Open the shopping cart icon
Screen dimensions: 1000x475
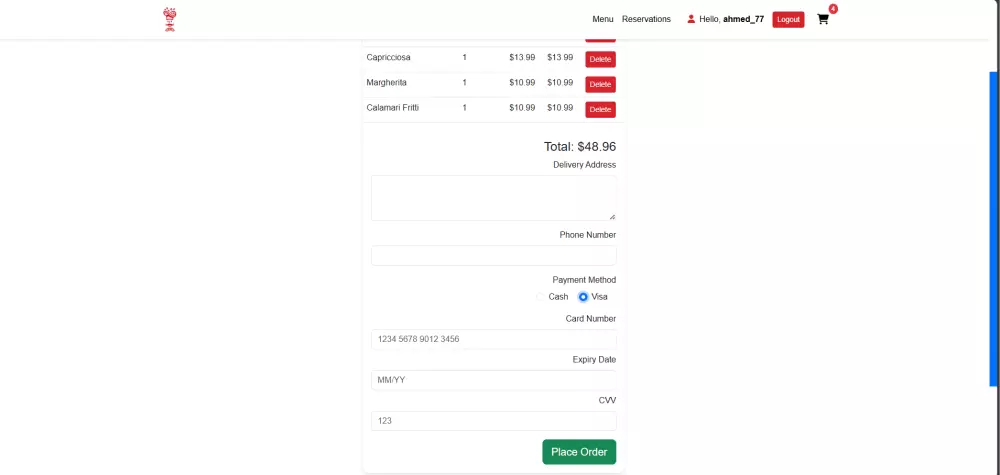(x=823, y=19)
